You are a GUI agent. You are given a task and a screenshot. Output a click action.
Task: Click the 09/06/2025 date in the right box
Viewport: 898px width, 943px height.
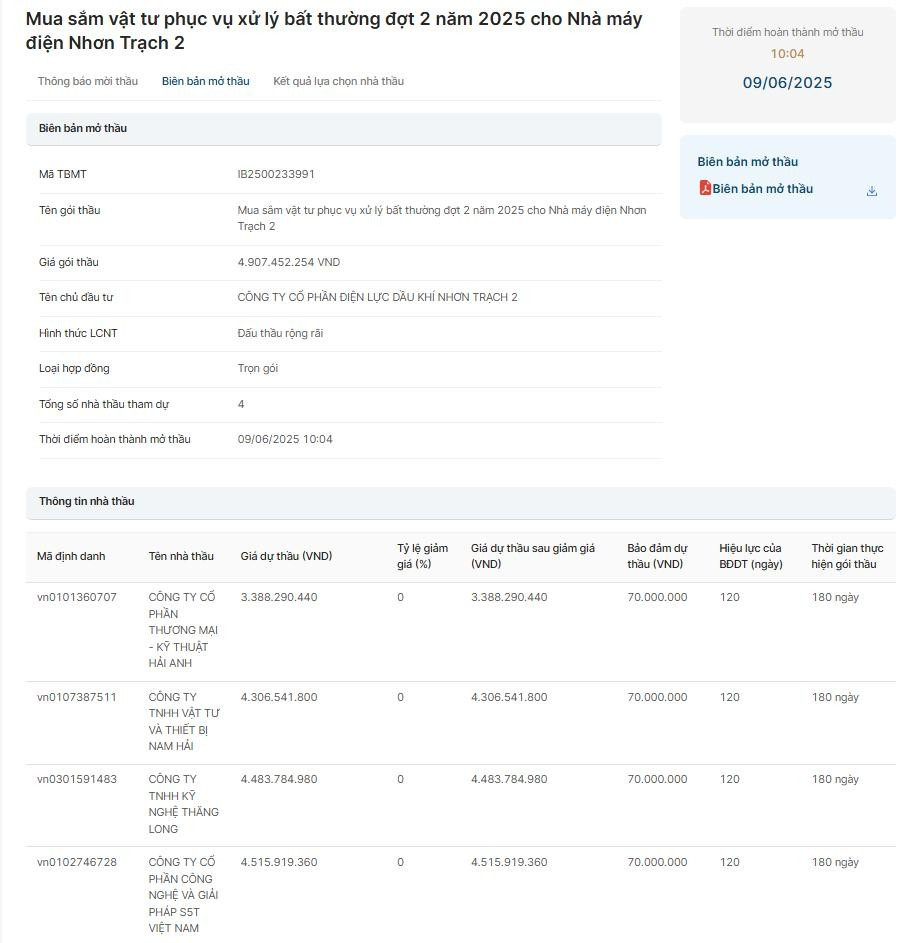(x=787, y=83)
